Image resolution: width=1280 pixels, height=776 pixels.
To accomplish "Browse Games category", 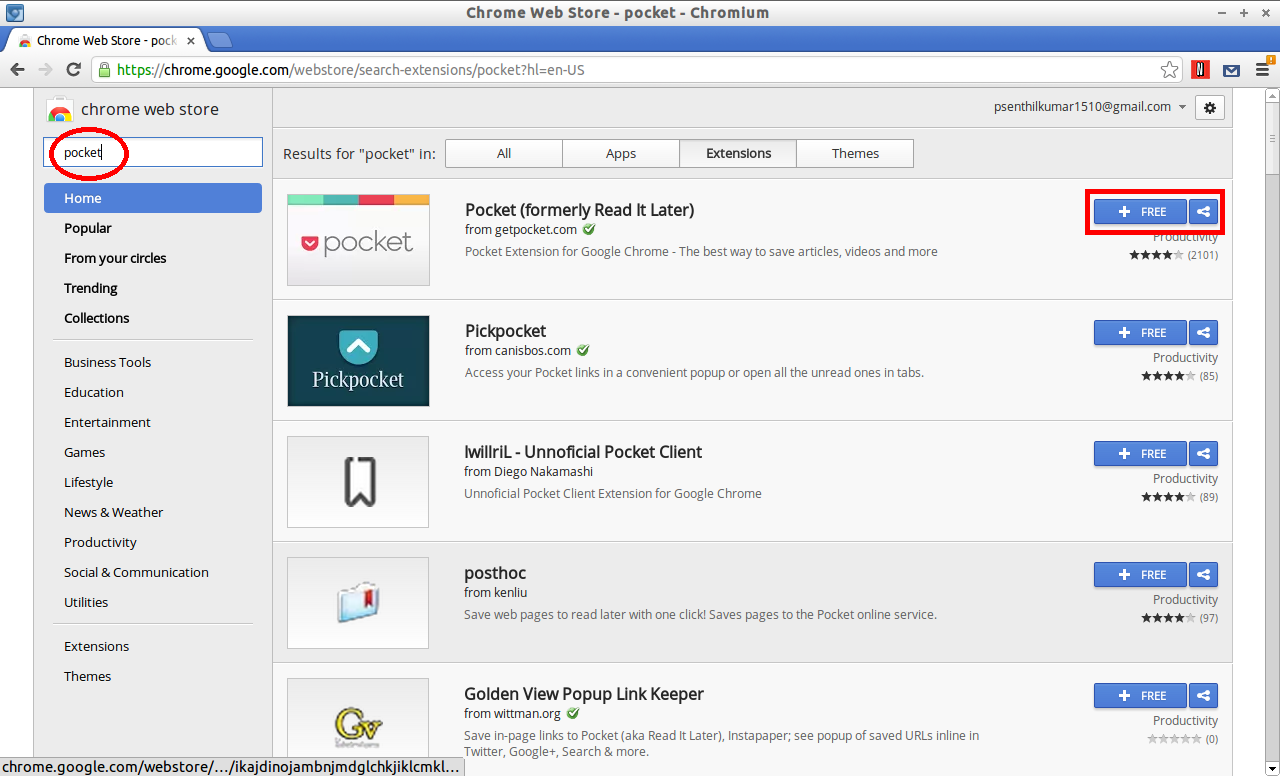I will (x=85, y=452).
